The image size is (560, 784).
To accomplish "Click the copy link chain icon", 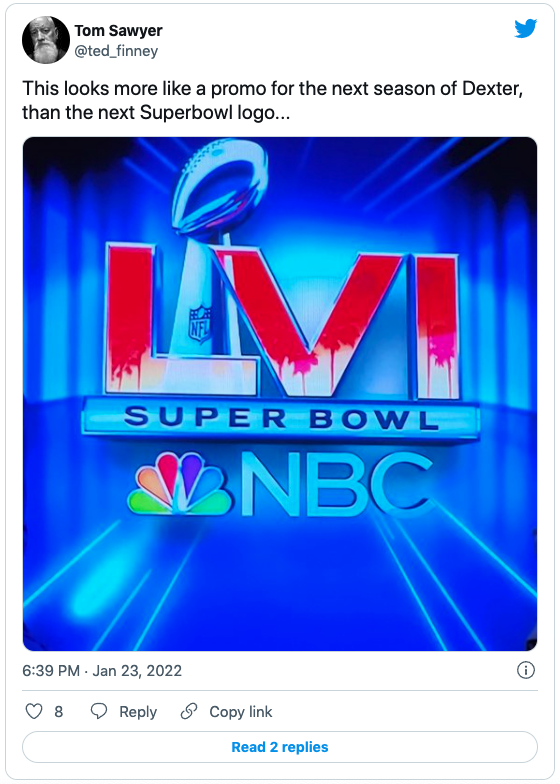I will (188, 711).
